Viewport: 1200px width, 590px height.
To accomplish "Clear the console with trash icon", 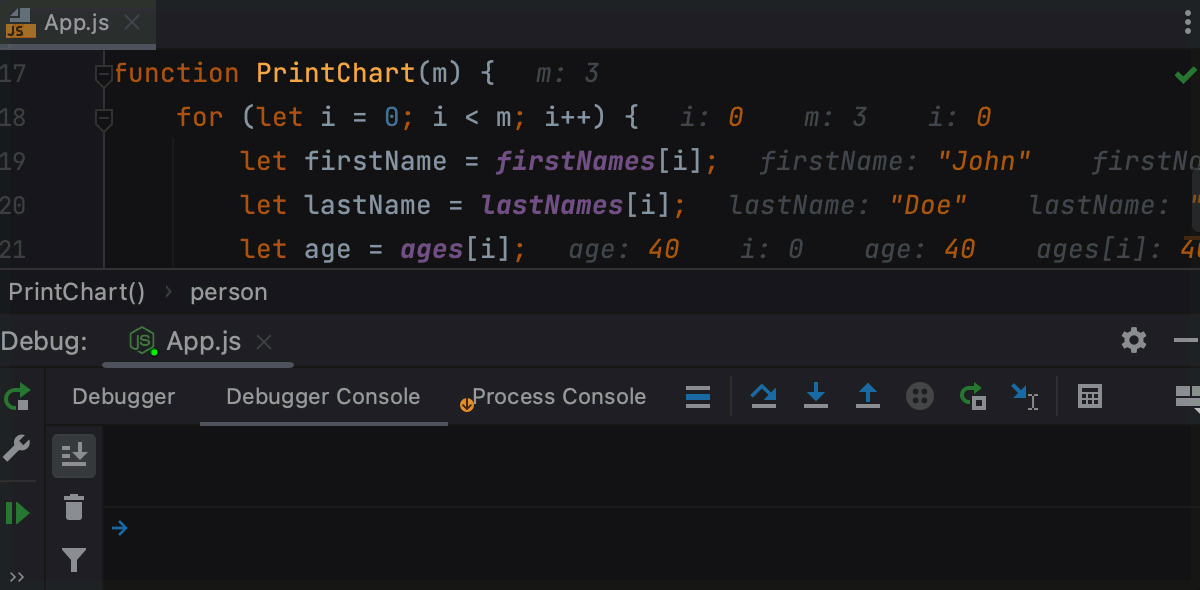I will (74, 508).
